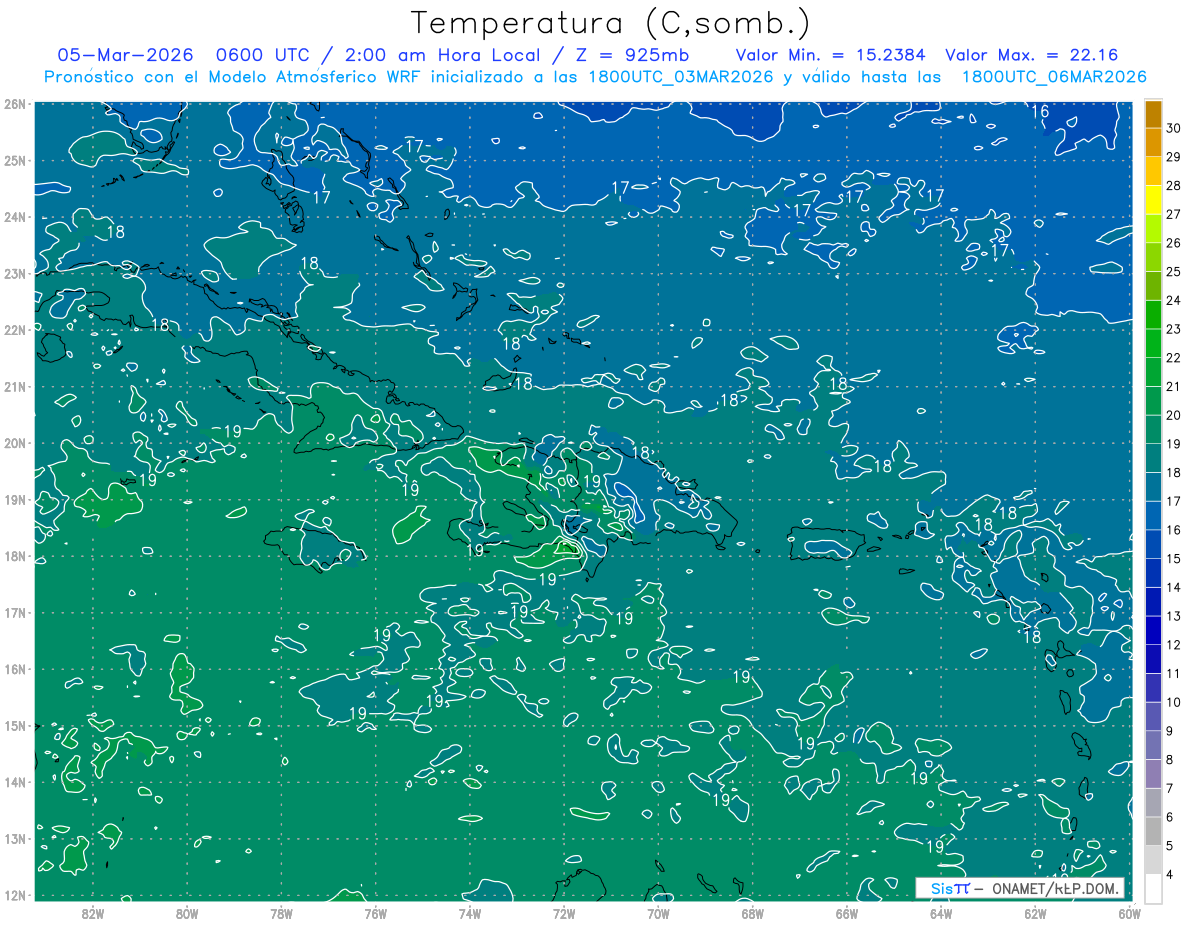Click the longitude axis label '78W'
The height and width of the screenshot is (927, 1200).
(281, 913)
